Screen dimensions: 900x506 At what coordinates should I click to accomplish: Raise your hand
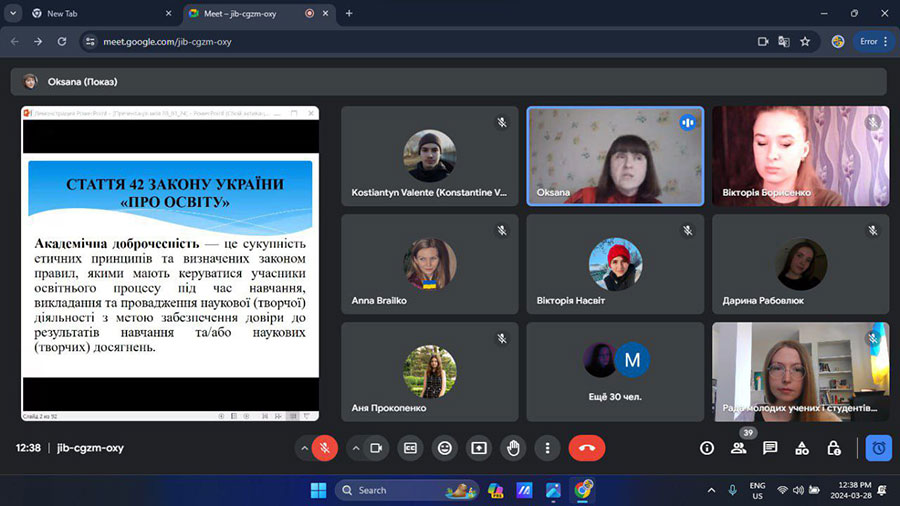point(513,448)
